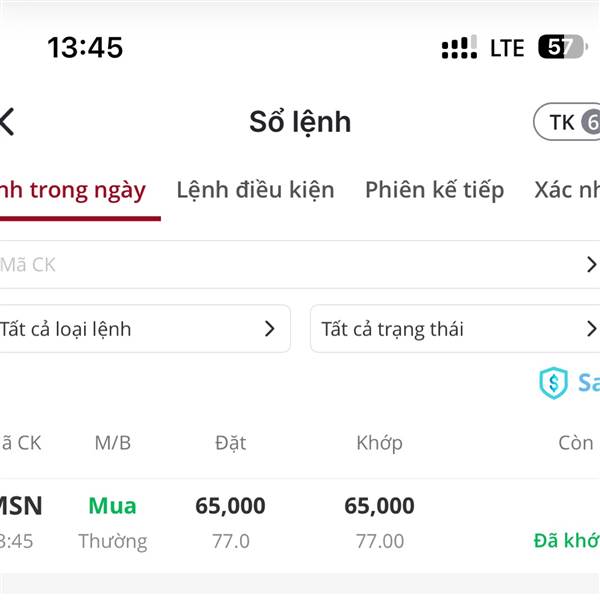Expand the Mã CK chevron arrow
600x600 pixels.
coord(592,264)
